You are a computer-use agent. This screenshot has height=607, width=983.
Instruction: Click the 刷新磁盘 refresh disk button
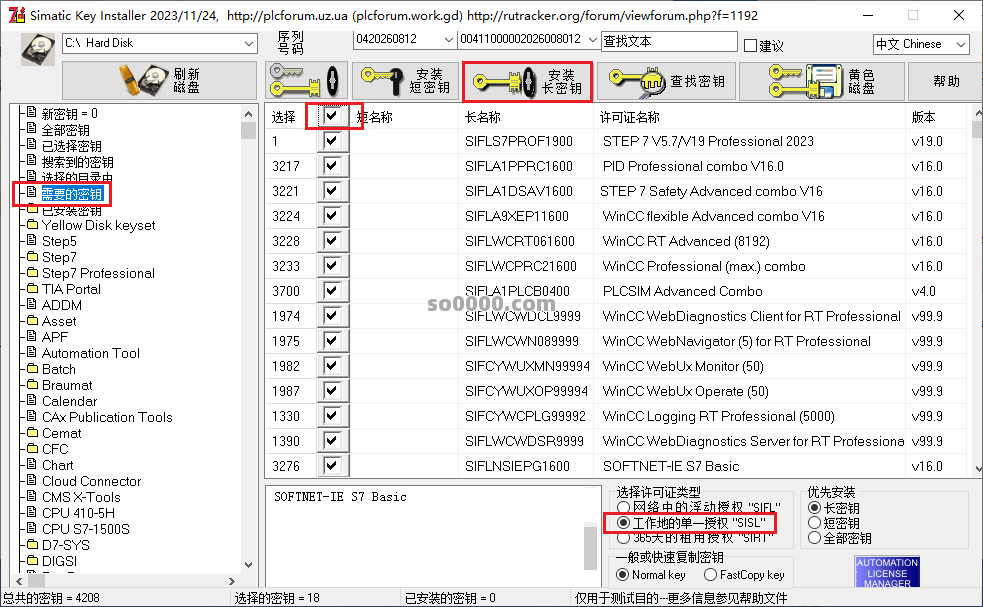(159, 80)
